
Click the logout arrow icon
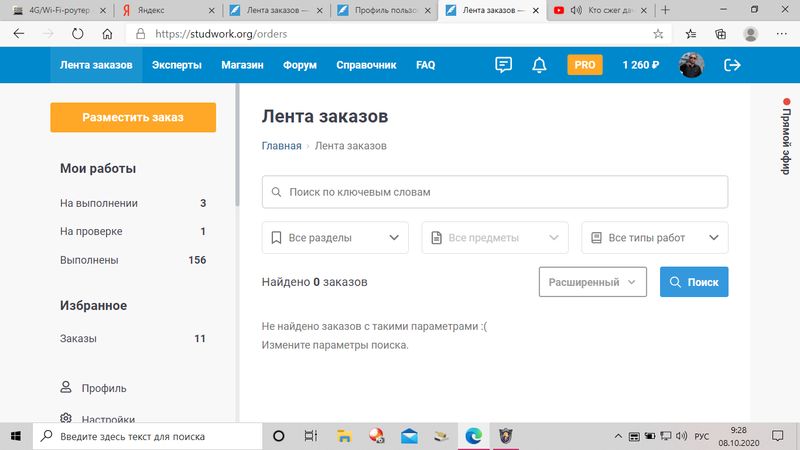point(732,65)
